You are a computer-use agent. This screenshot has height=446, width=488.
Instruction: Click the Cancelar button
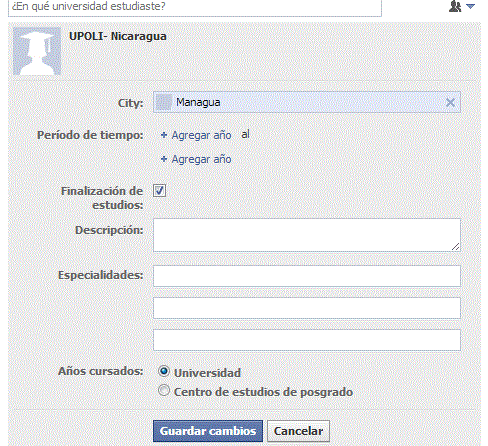[x=298, y=431]
